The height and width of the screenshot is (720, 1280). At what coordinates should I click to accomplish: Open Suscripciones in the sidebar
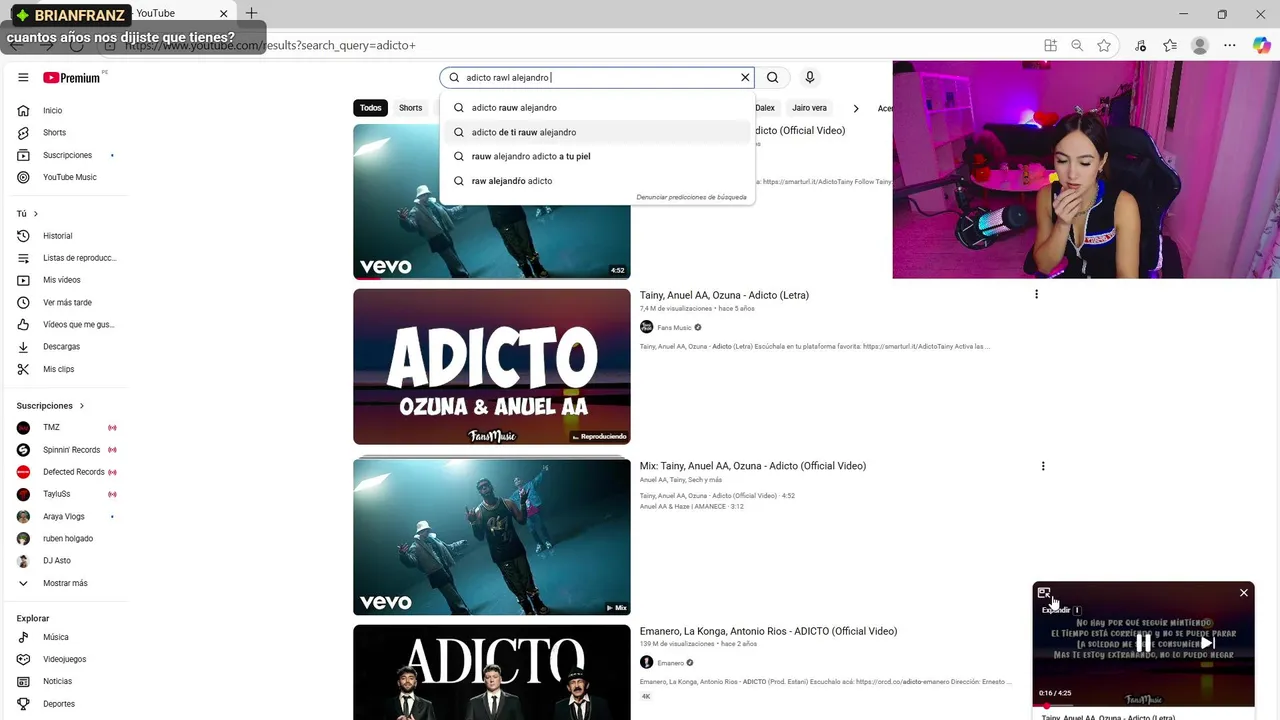64,155
